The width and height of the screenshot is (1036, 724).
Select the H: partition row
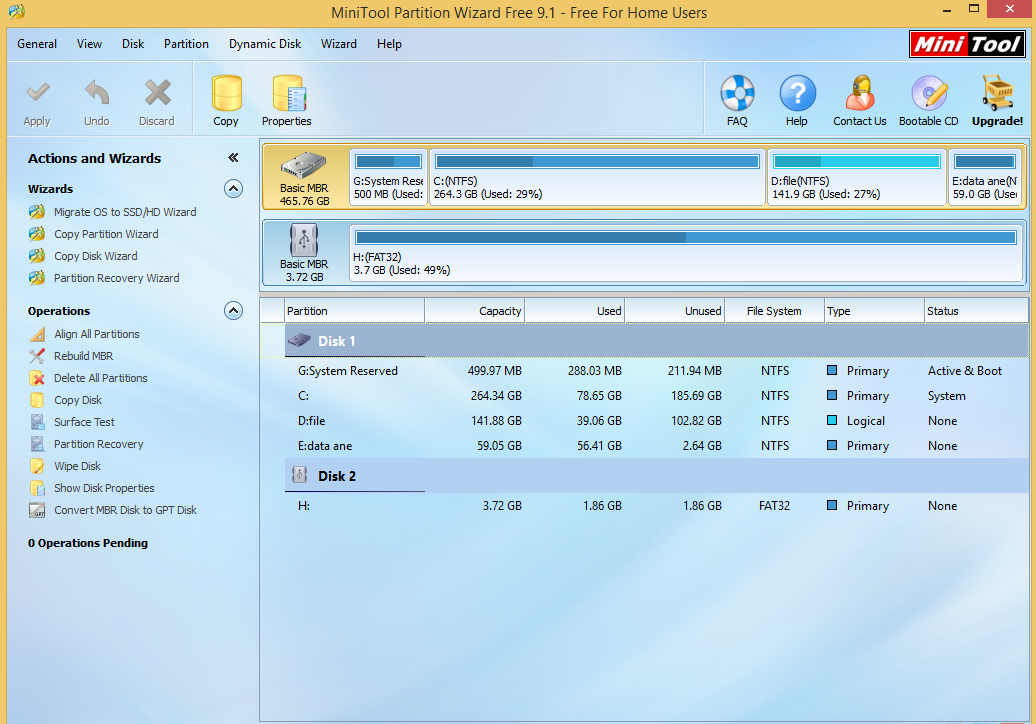[x=657, y=506]
